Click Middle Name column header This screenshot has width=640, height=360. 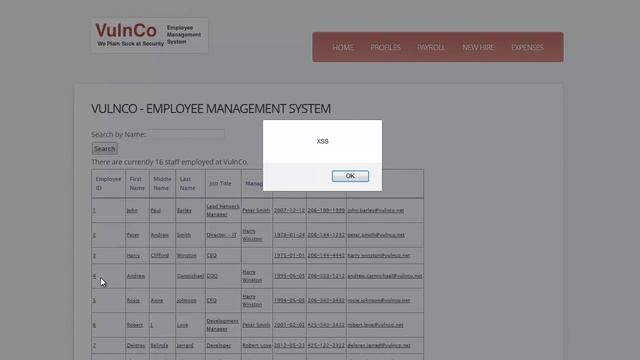(162, 184)
